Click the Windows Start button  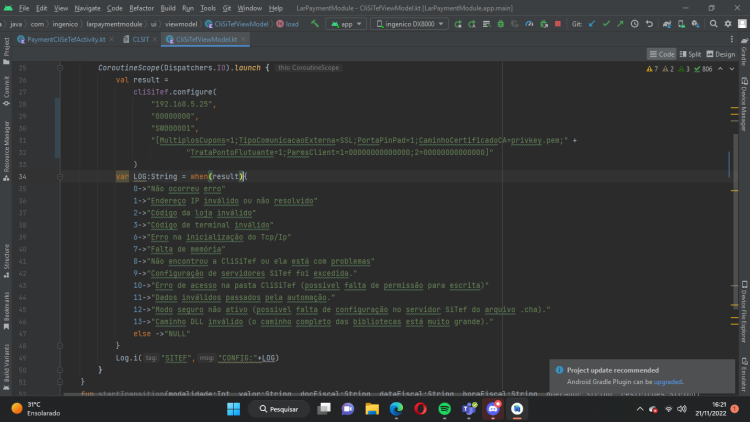point(233,409)
